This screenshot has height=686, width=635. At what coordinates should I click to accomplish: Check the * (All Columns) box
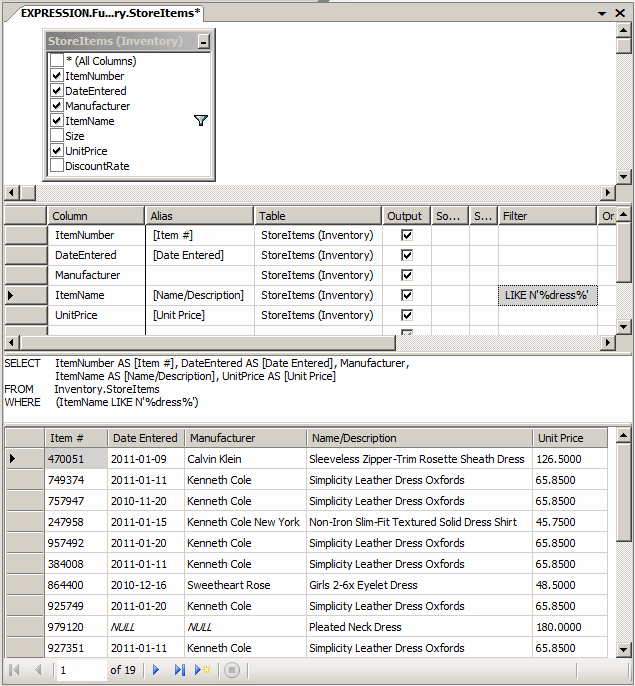tap(57, 60)
